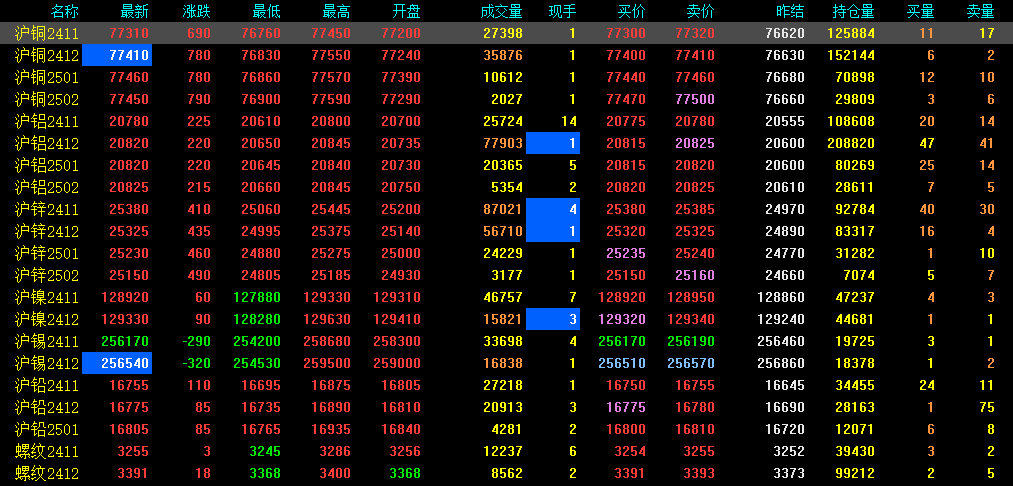Click green open price 3368 of 螺纹2412
The image size is (1013, 486).
pyautogui.click(x=405, y=474)
